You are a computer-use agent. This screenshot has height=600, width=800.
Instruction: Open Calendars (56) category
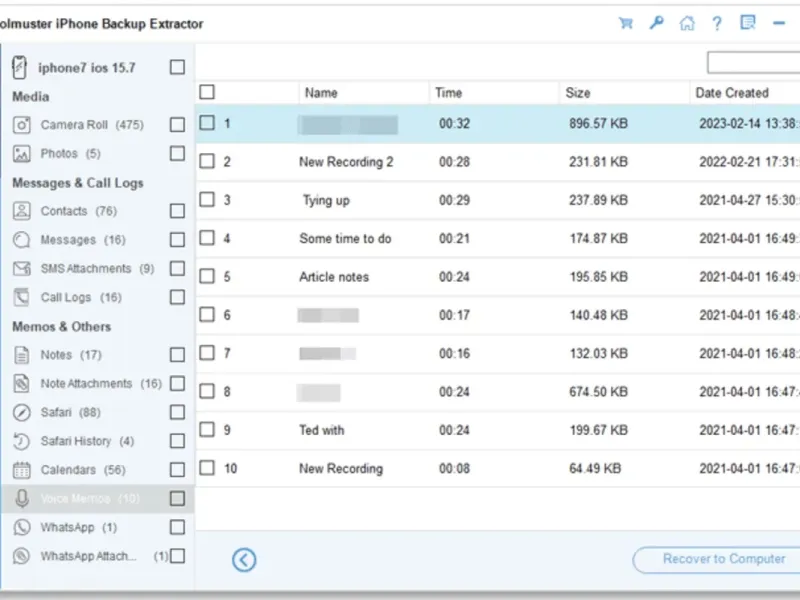[x=83, y=470]
